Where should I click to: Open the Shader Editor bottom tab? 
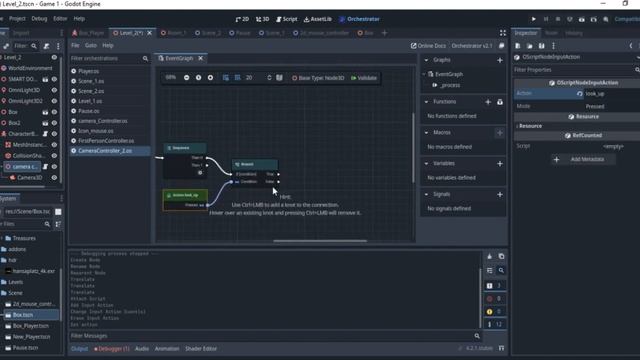click(201, 349)
